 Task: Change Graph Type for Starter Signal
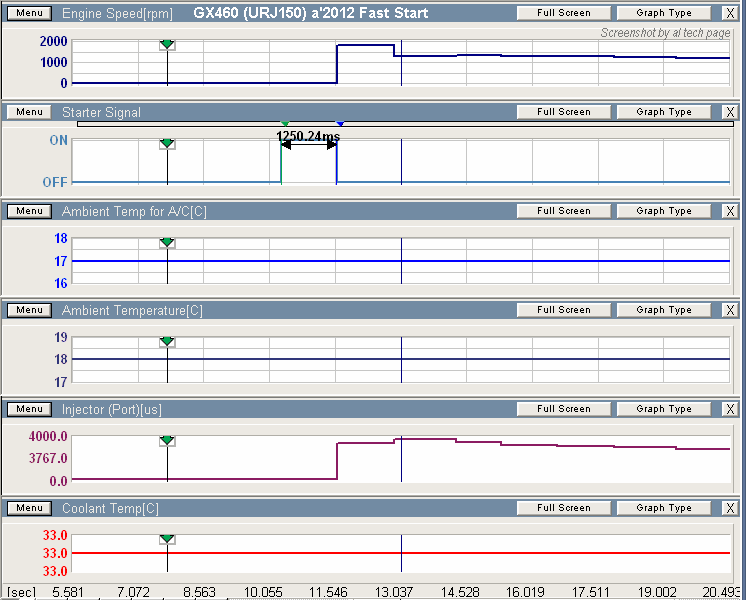point(664,112)
